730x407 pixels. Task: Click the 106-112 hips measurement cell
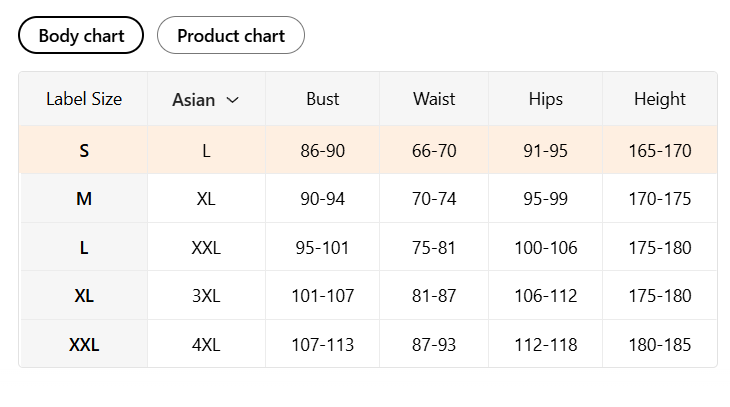546,296
